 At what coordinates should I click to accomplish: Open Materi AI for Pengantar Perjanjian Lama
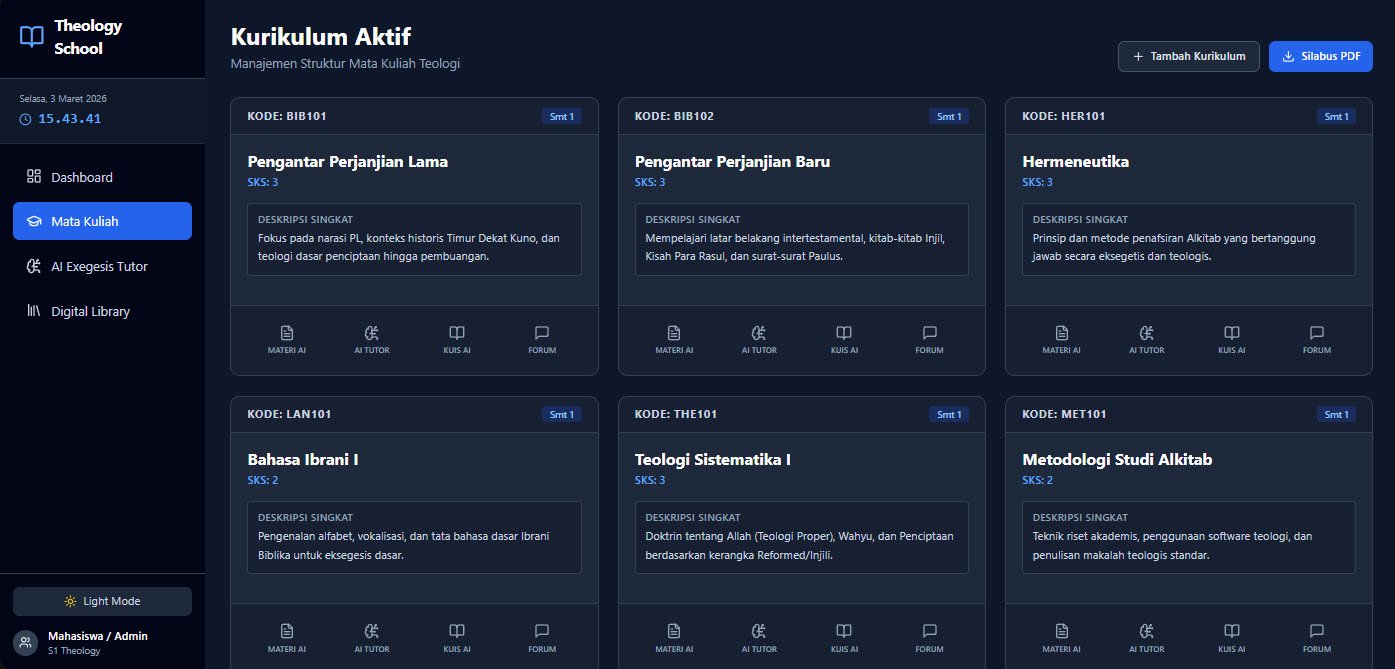pos(286,340)
